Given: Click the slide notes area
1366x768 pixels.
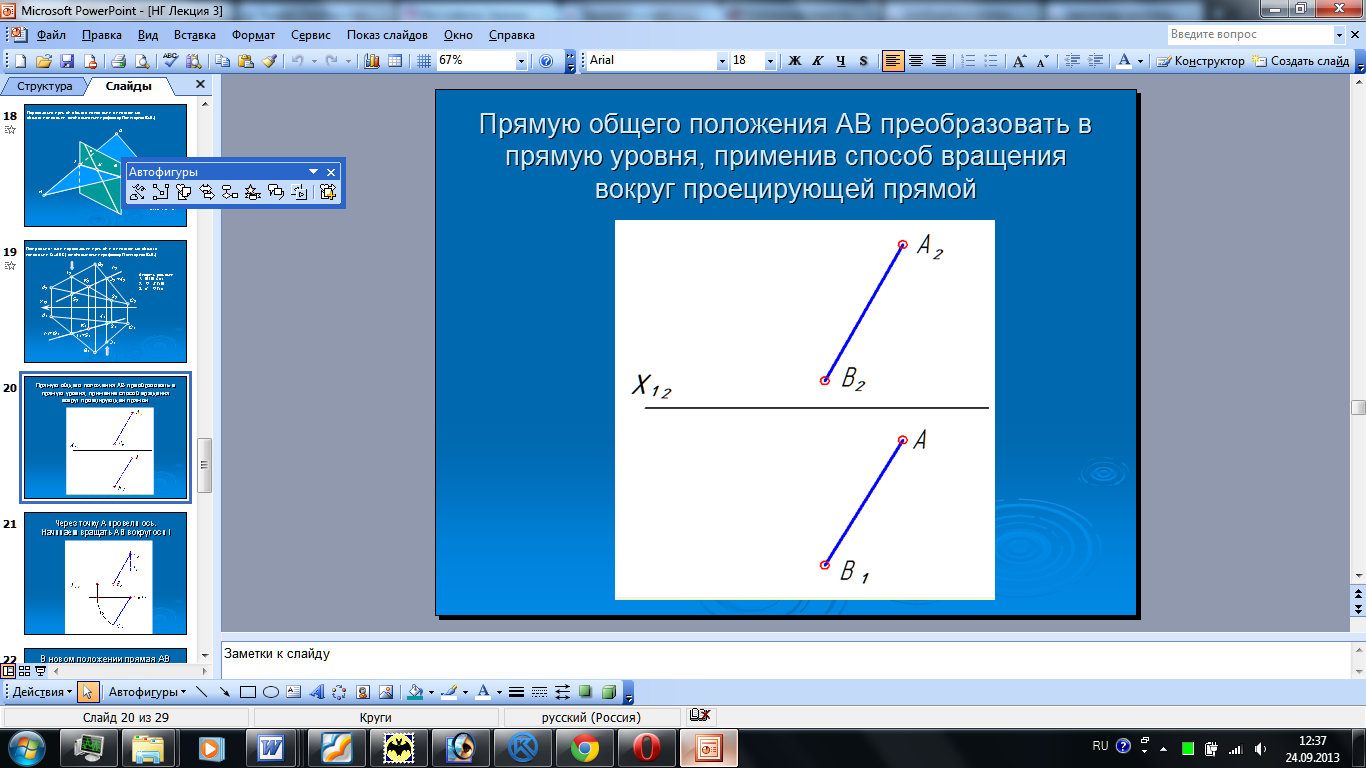Looking at the screenshot, I should (785, 660).
